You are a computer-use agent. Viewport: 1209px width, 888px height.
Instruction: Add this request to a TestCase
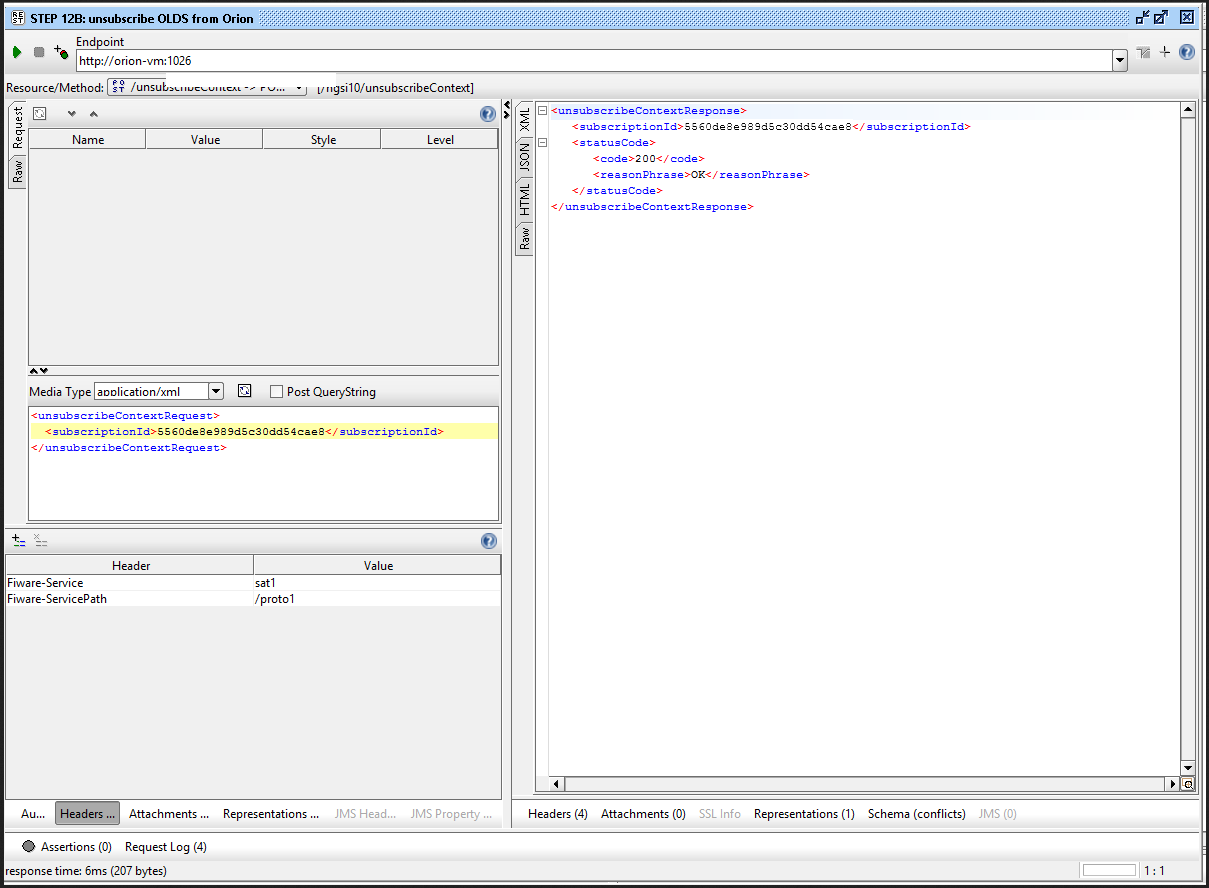(x=61, y=51)
